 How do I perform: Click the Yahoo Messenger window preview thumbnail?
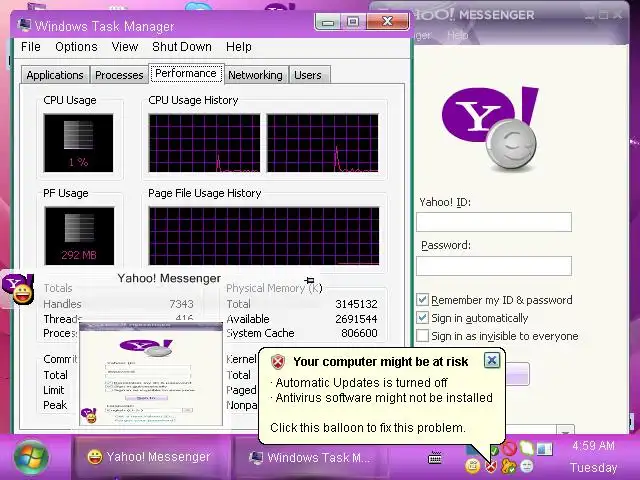point(151,374)
